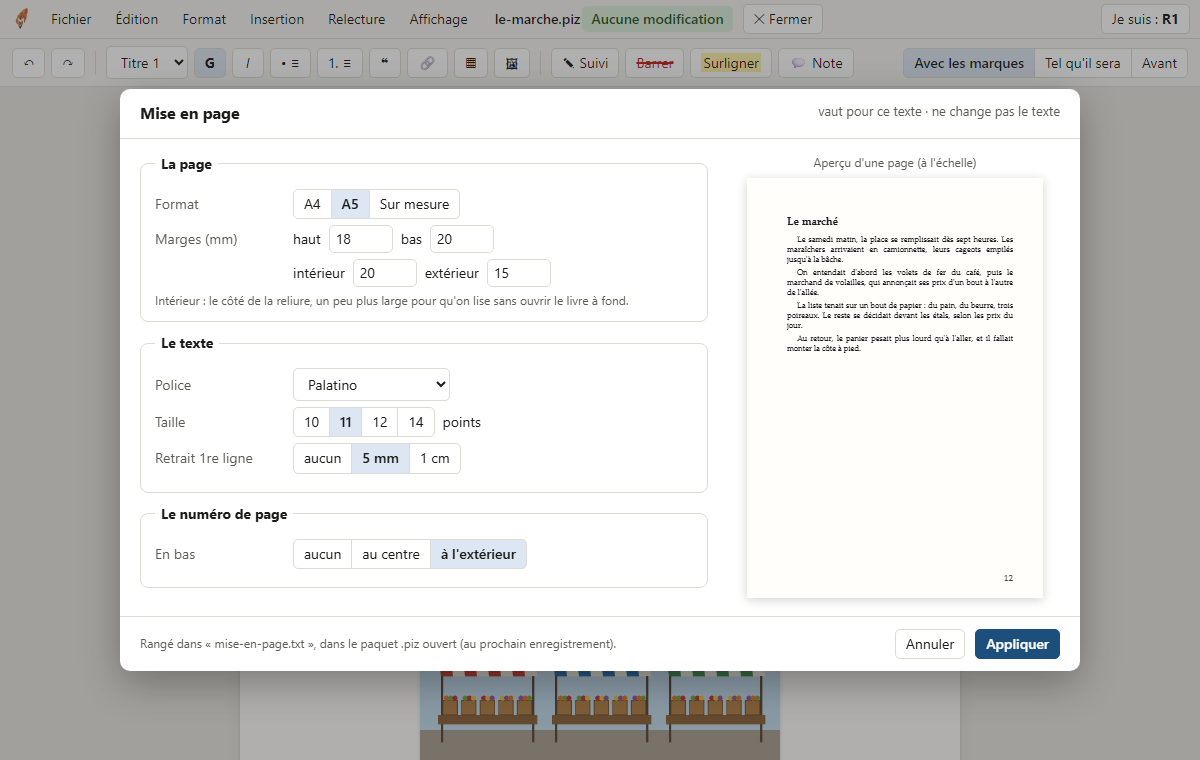The width and height of the screenshot is (1200, 760).
Task: Click the undo arrow in the toolbar
Action: (29, 63)
